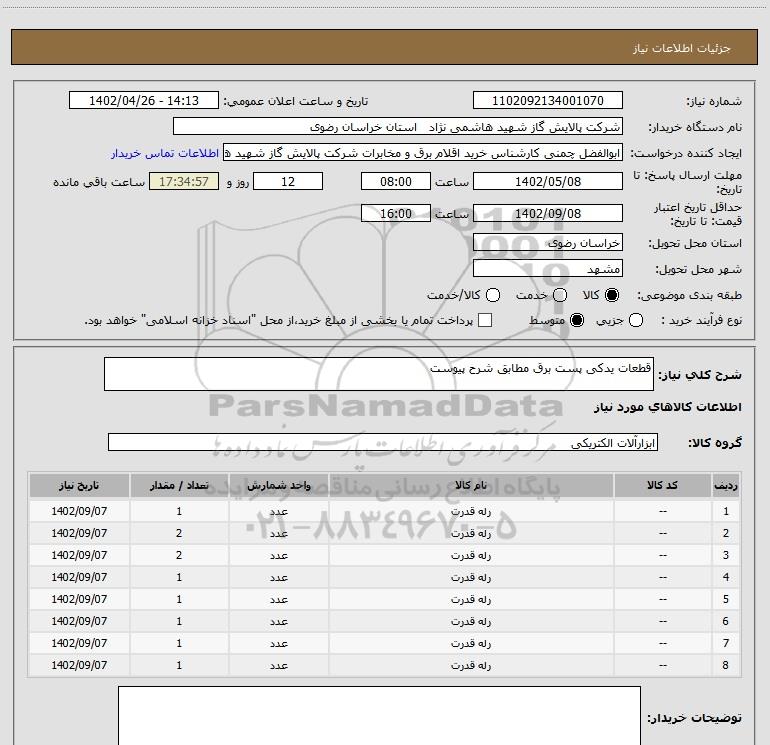The image size is (770, 745).
Task: Open the buyer contact information link
Action: click(x=165, y=153)
